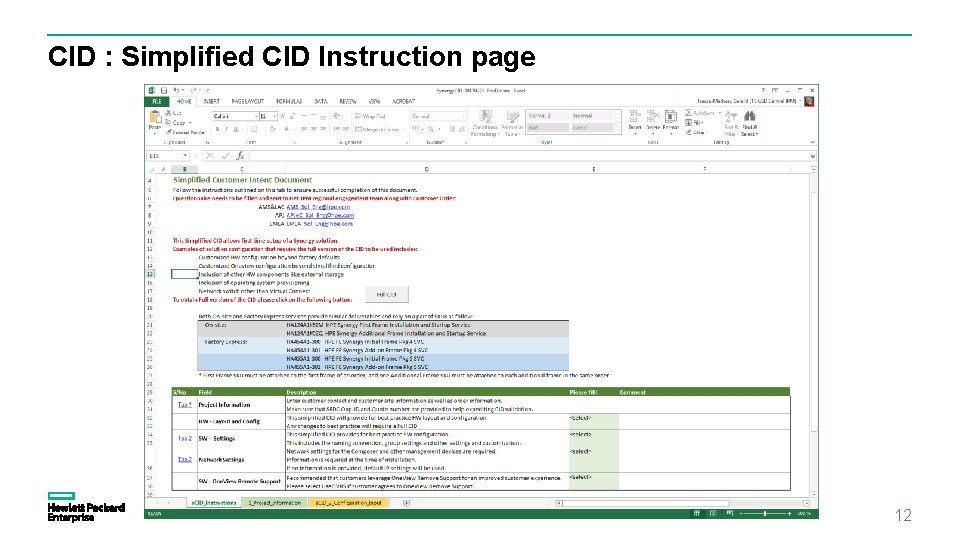
Task: Click the Copy icon in Clipboard group
Action: [168, 122]
